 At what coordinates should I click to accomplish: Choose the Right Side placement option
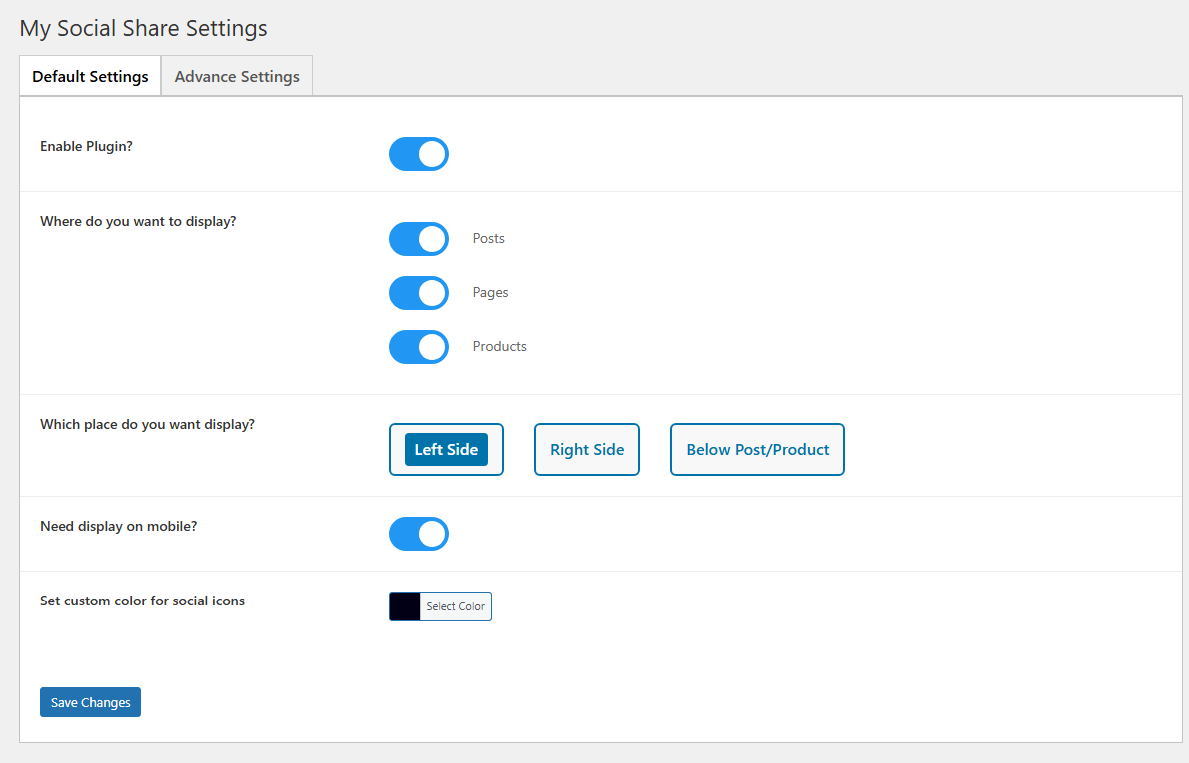pos(587,450)
